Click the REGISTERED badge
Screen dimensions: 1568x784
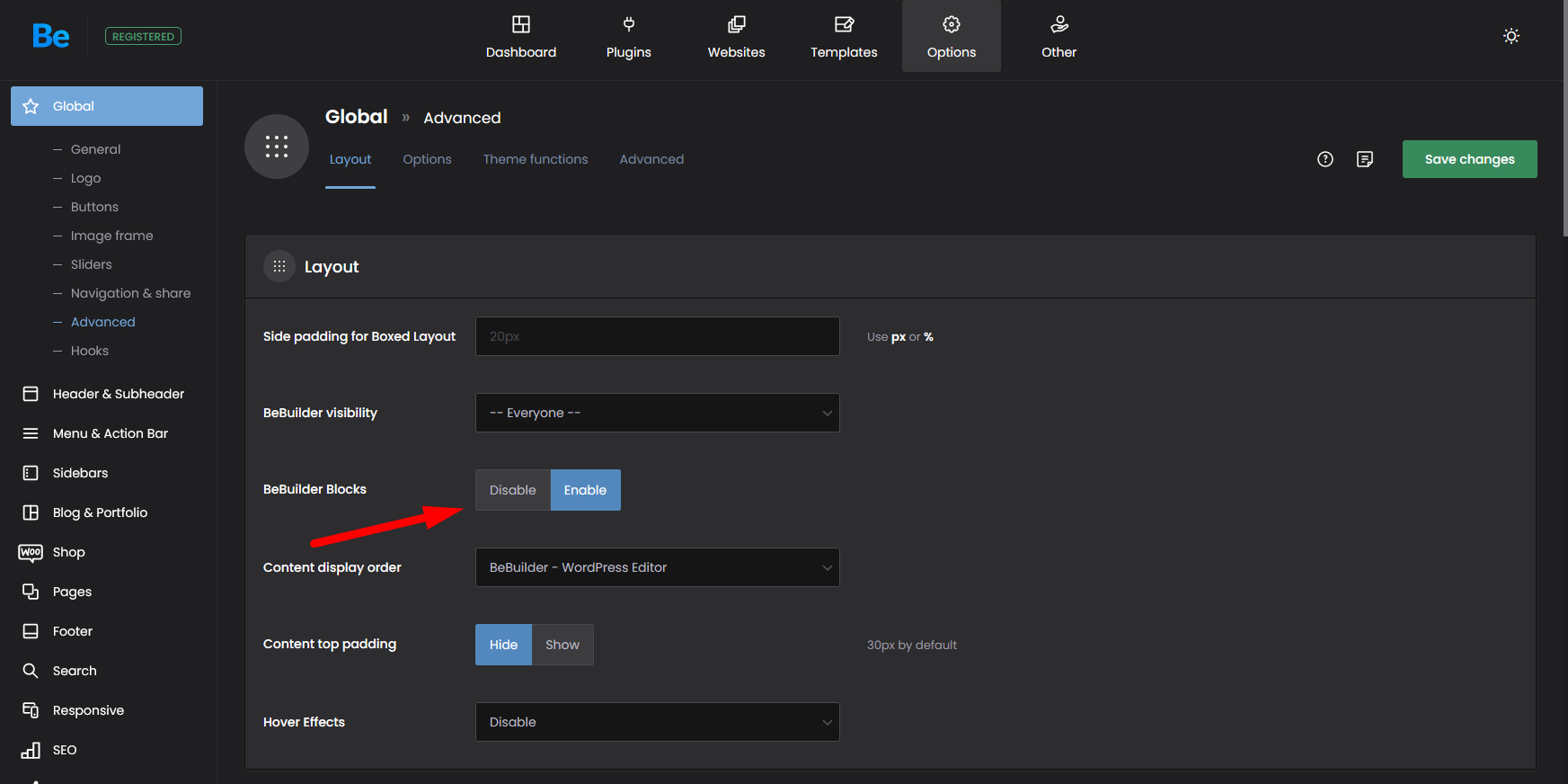(144, 36)
